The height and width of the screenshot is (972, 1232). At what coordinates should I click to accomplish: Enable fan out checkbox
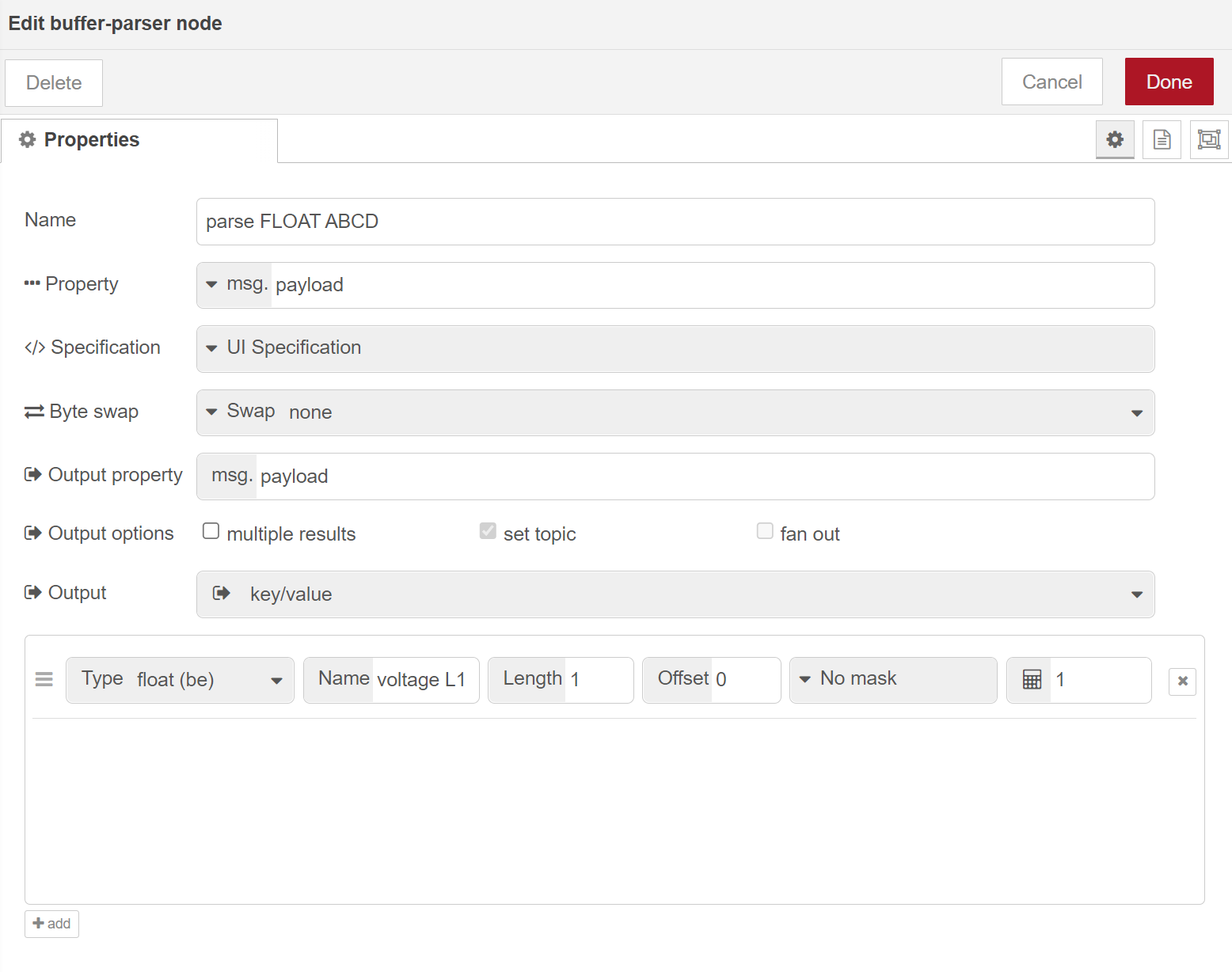tap(765, 531)
